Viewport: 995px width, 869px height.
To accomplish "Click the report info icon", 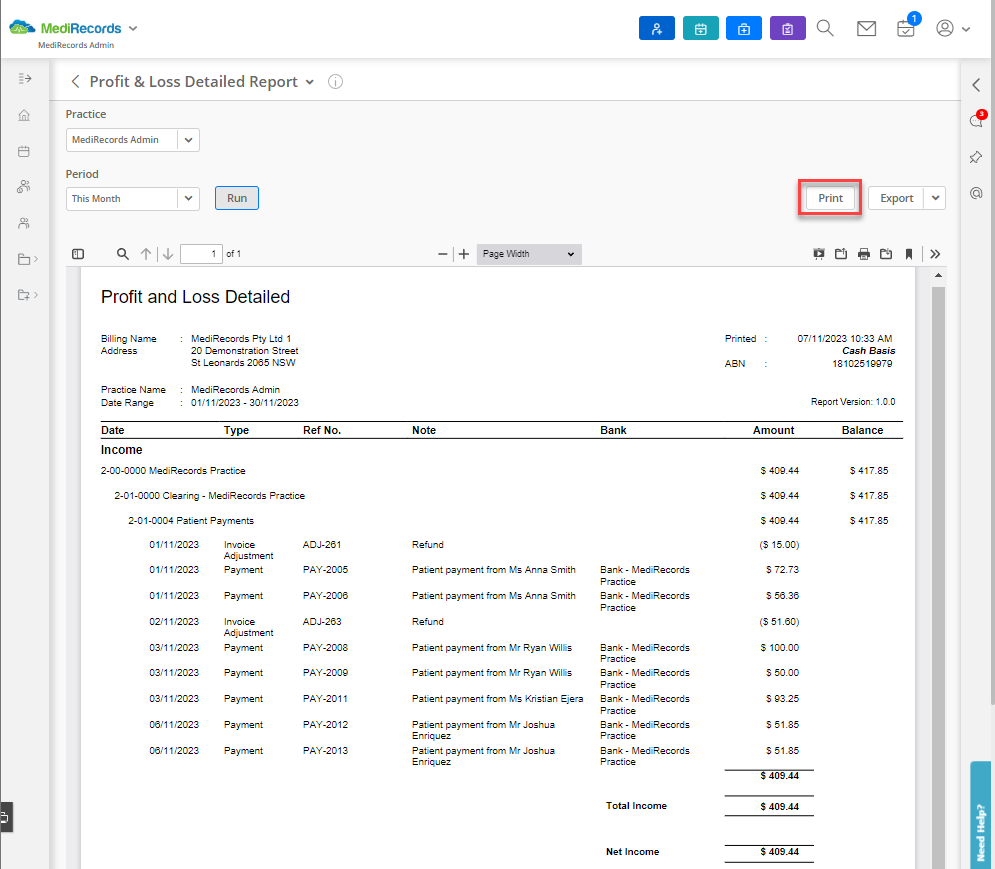I will [x=335, y=81].
